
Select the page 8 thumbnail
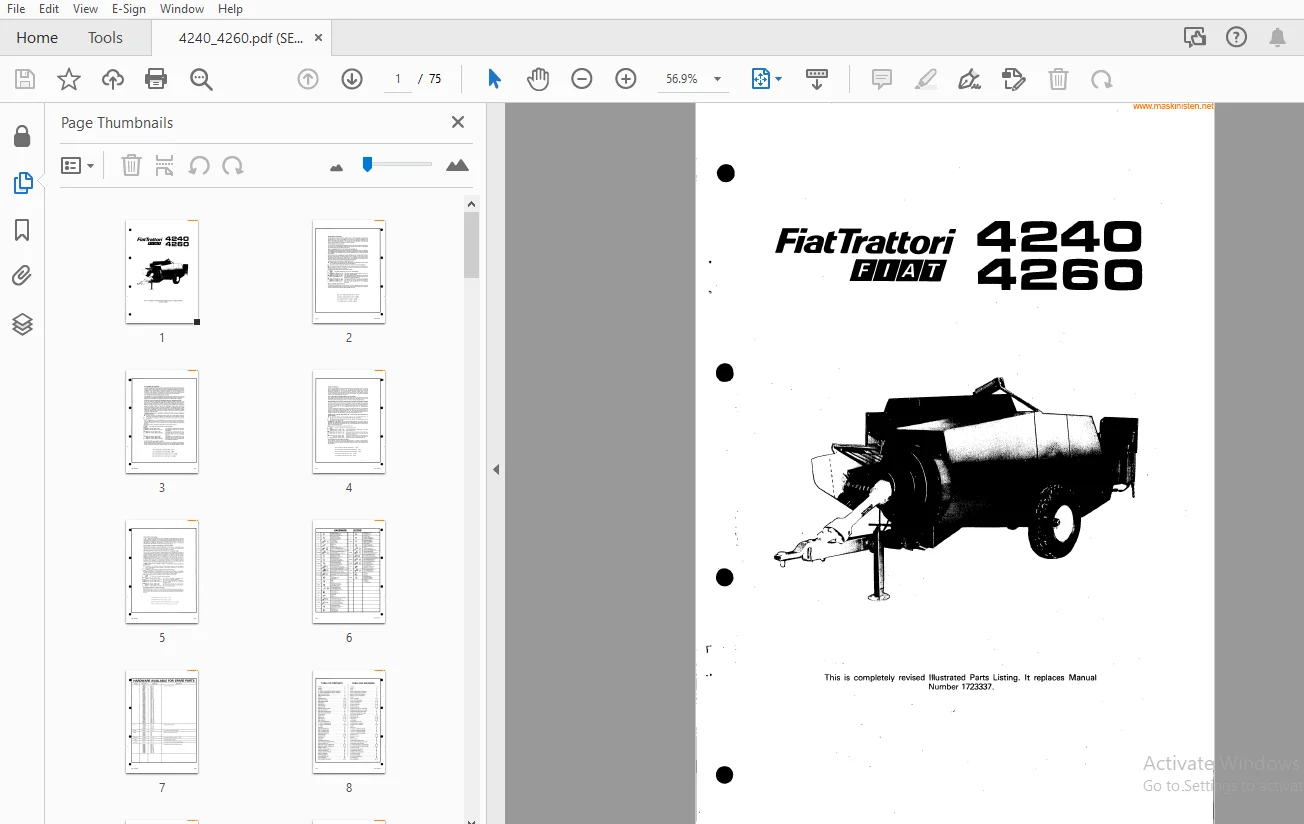[x=349, y=722]
